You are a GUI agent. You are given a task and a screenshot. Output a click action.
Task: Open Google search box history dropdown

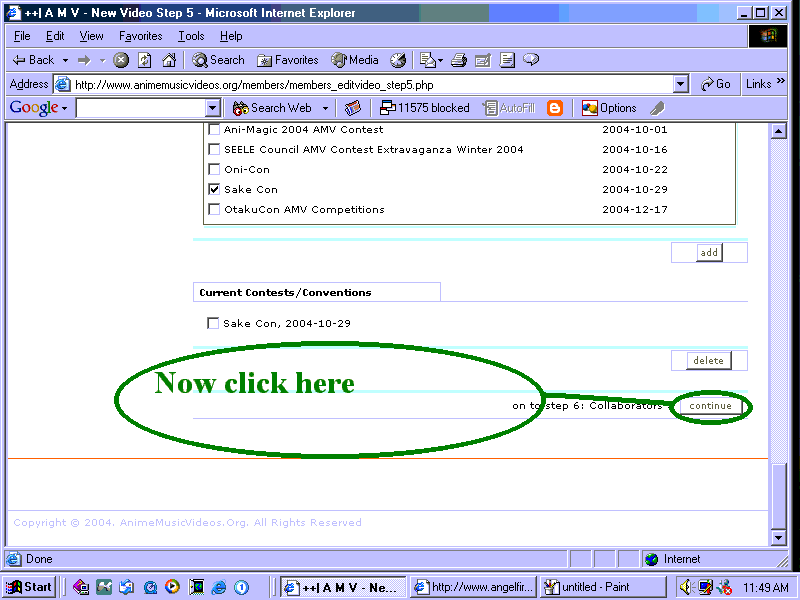pyautogui.click(x=213, y=108)
